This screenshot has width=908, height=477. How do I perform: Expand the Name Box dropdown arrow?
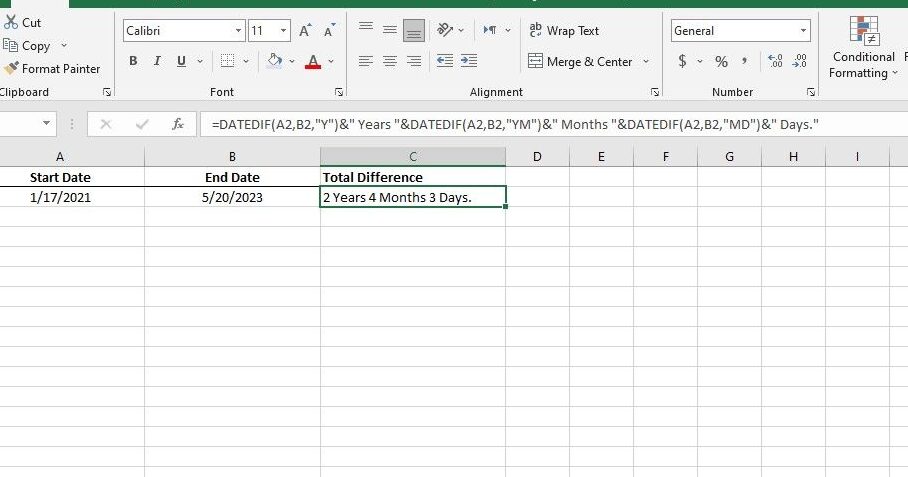[46, 123]
